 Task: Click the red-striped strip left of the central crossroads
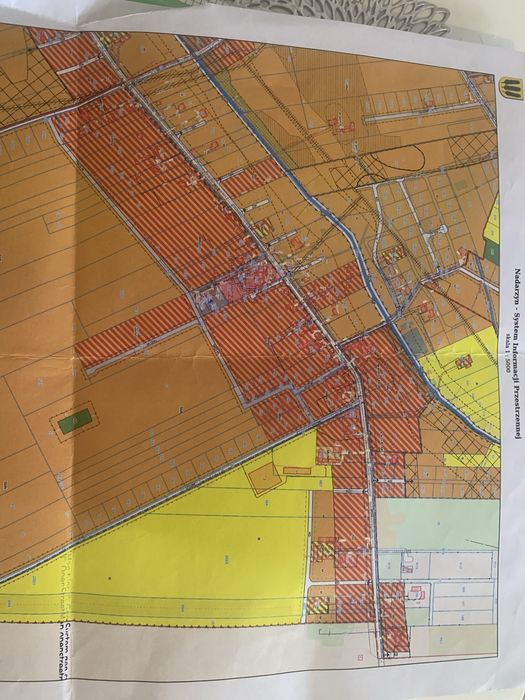(135, 331)
